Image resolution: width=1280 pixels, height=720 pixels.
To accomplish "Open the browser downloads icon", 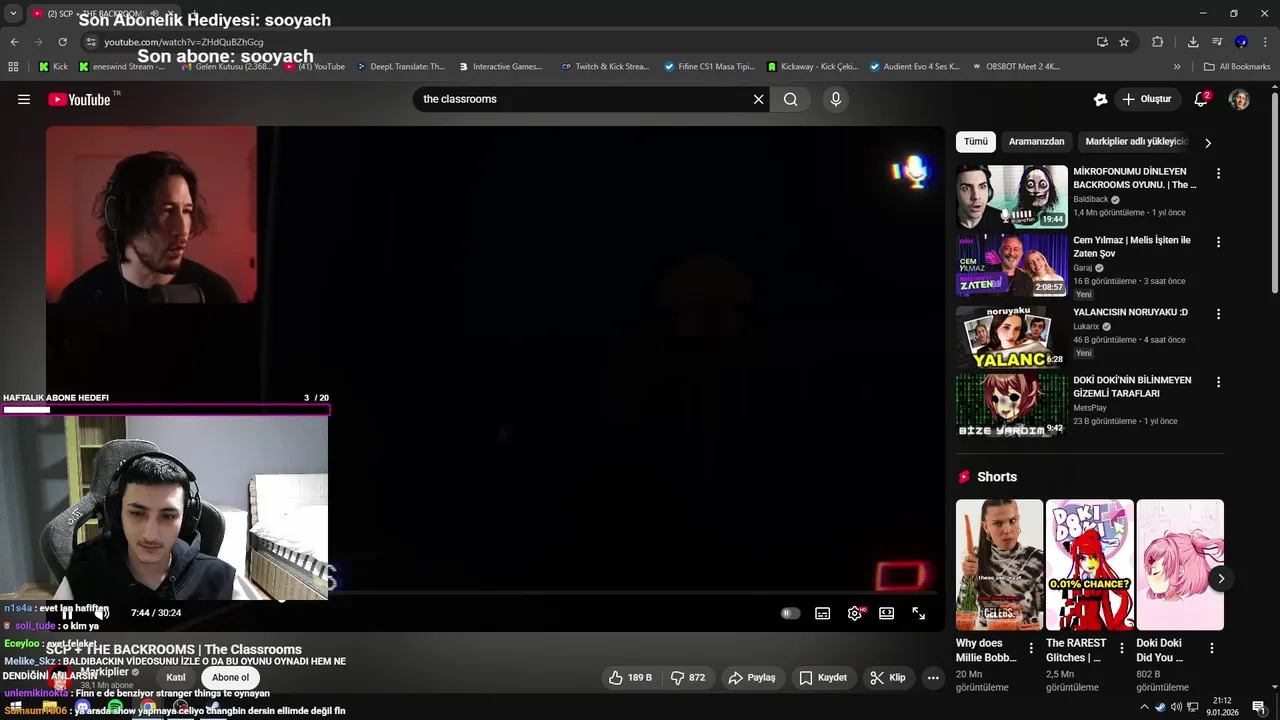I will 1193,42.
